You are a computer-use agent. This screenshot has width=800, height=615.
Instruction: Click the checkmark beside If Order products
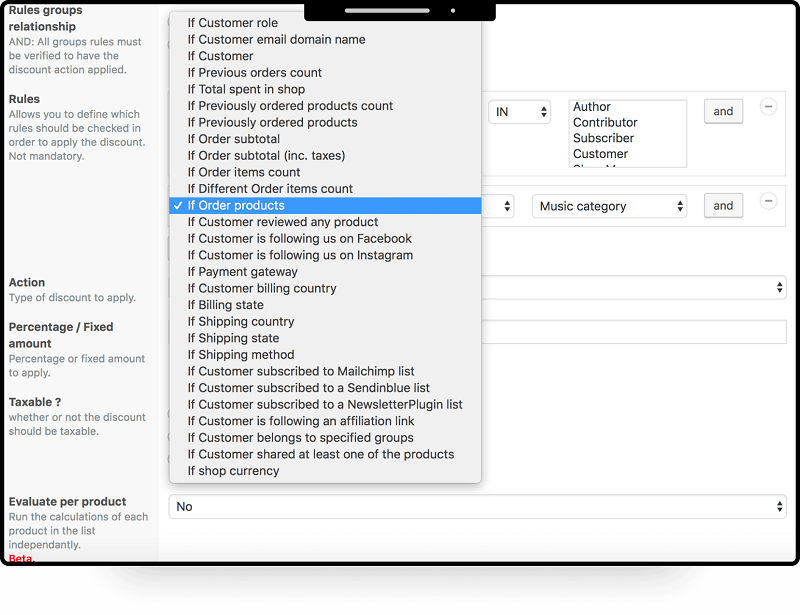click(178, 205)
